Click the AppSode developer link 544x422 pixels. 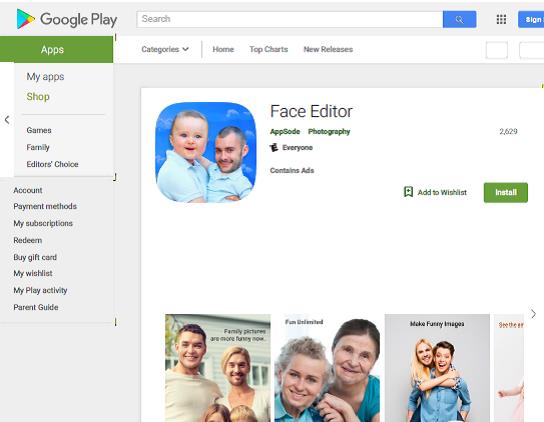pyautogui.click(x=285, y=132)
